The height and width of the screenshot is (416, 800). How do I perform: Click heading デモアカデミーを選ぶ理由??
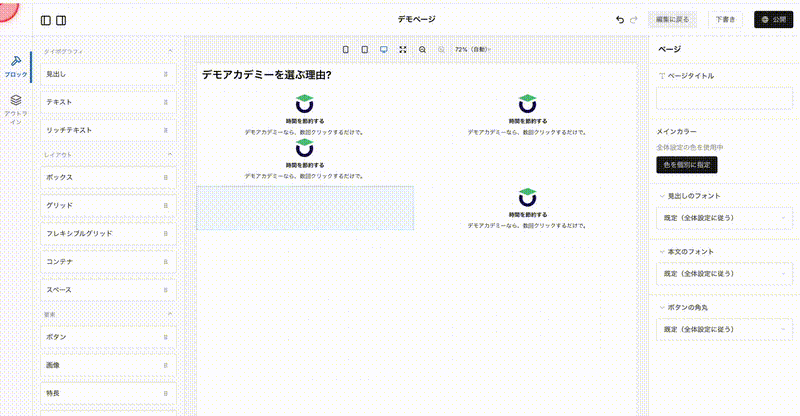click(x=266, y=75)
